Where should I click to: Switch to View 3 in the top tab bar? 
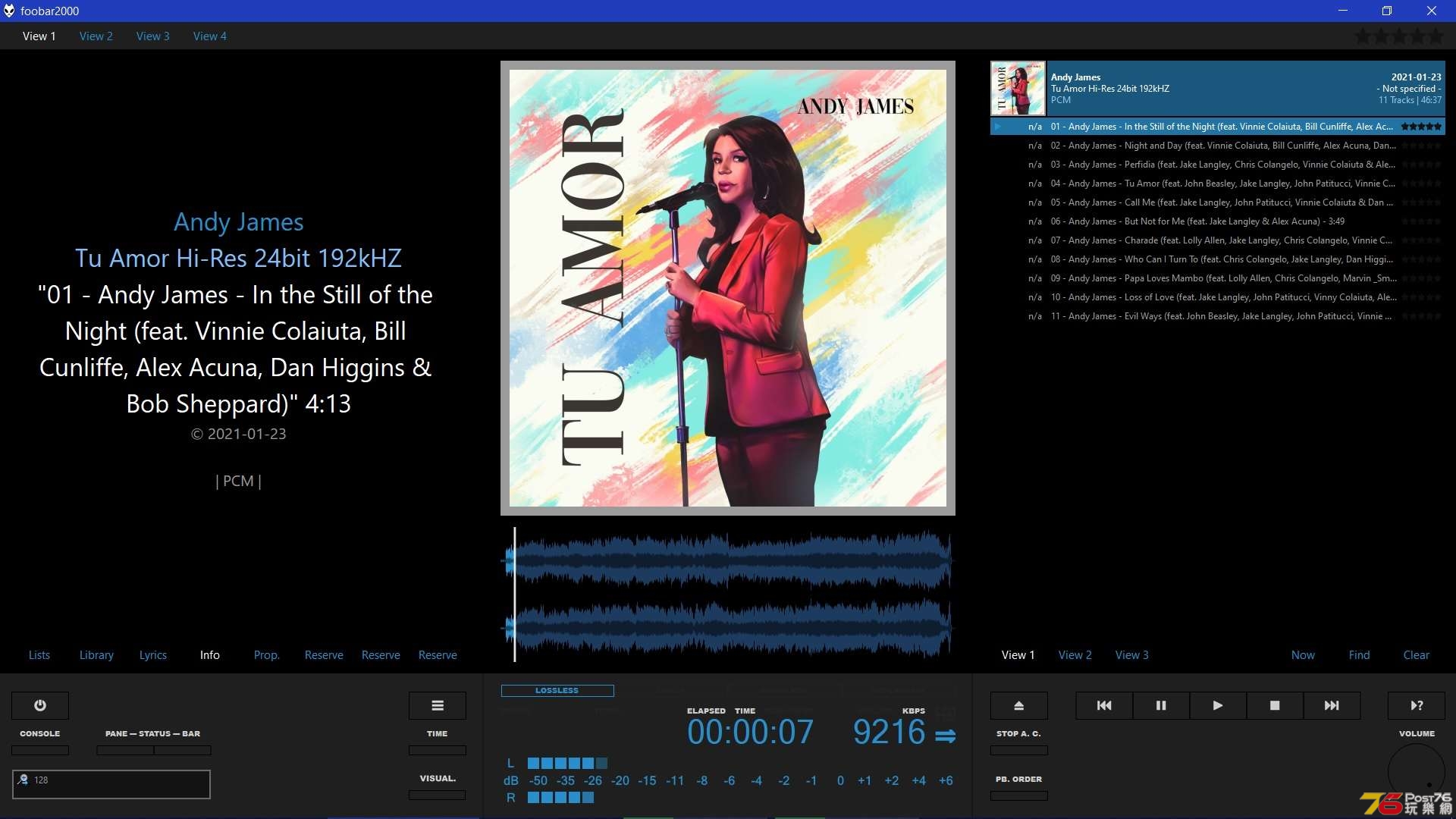click(x=153, y=36)
